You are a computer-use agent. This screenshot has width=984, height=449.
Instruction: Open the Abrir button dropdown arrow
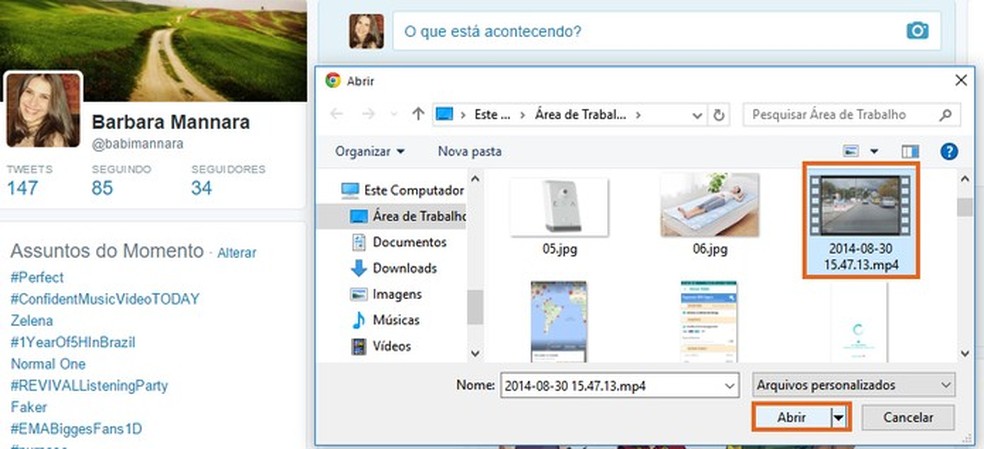[838, 418]
